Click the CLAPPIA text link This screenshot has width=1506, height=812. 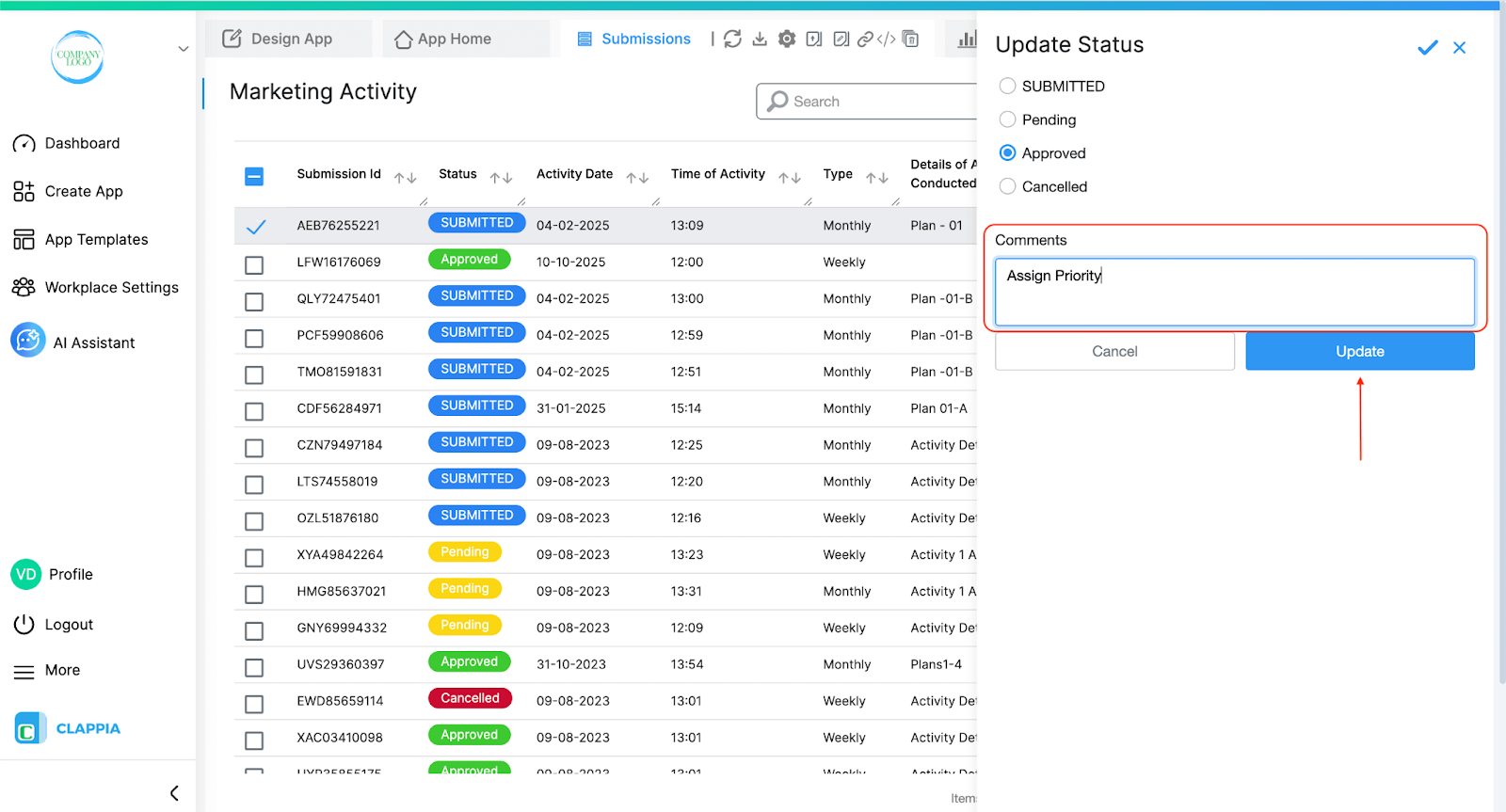pyautogui.click(x=88, y=728)
